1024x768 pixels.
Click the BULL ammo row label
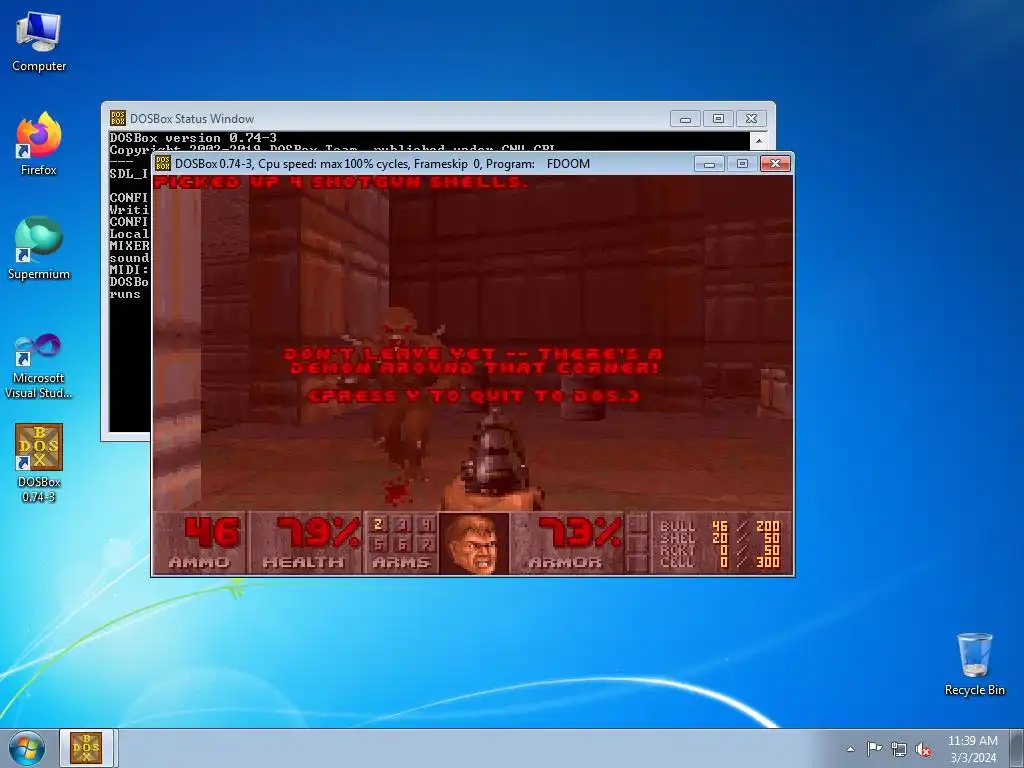pos(677,526)
